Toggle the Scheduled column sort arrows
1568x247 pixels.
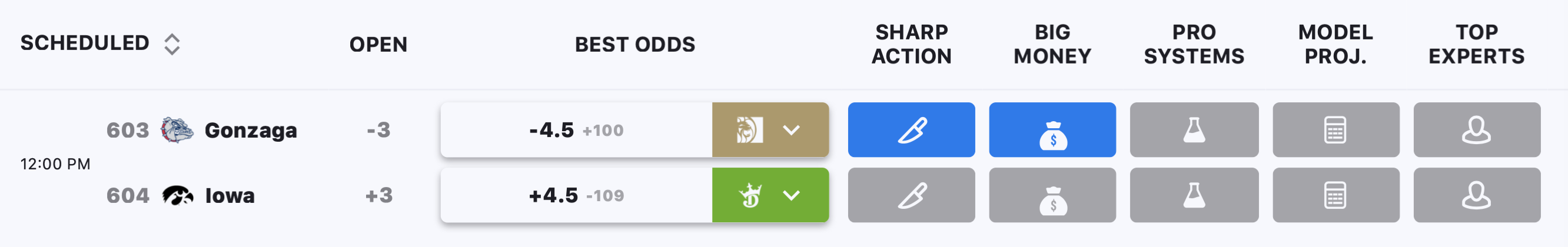[172, 44]
